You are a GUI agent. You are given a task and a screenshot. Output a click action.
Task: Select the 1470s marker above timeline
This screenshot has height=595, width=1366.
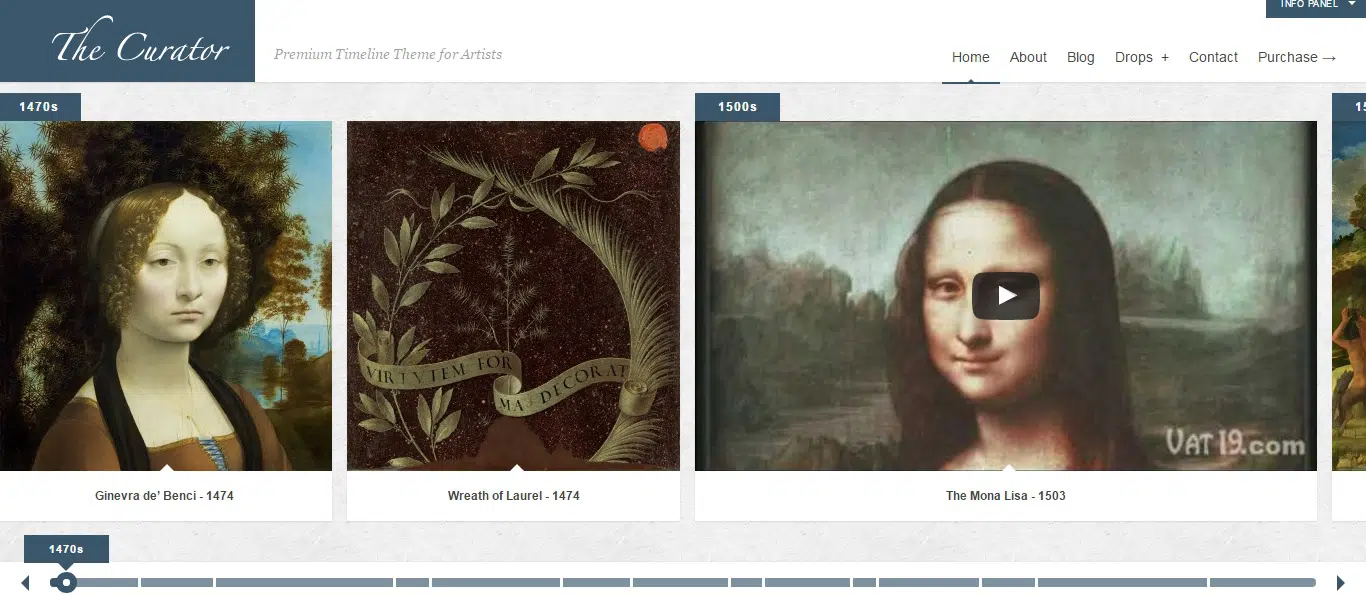(x=66, y=549)
